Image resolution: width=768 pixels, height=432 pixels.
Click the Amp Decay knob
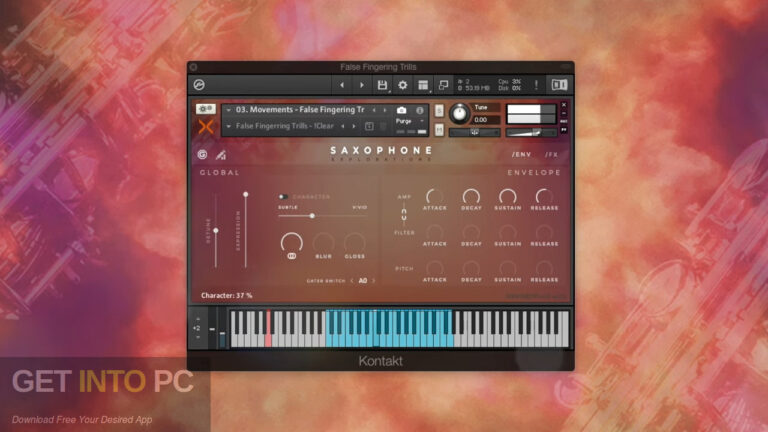click(x=471, y=196)
